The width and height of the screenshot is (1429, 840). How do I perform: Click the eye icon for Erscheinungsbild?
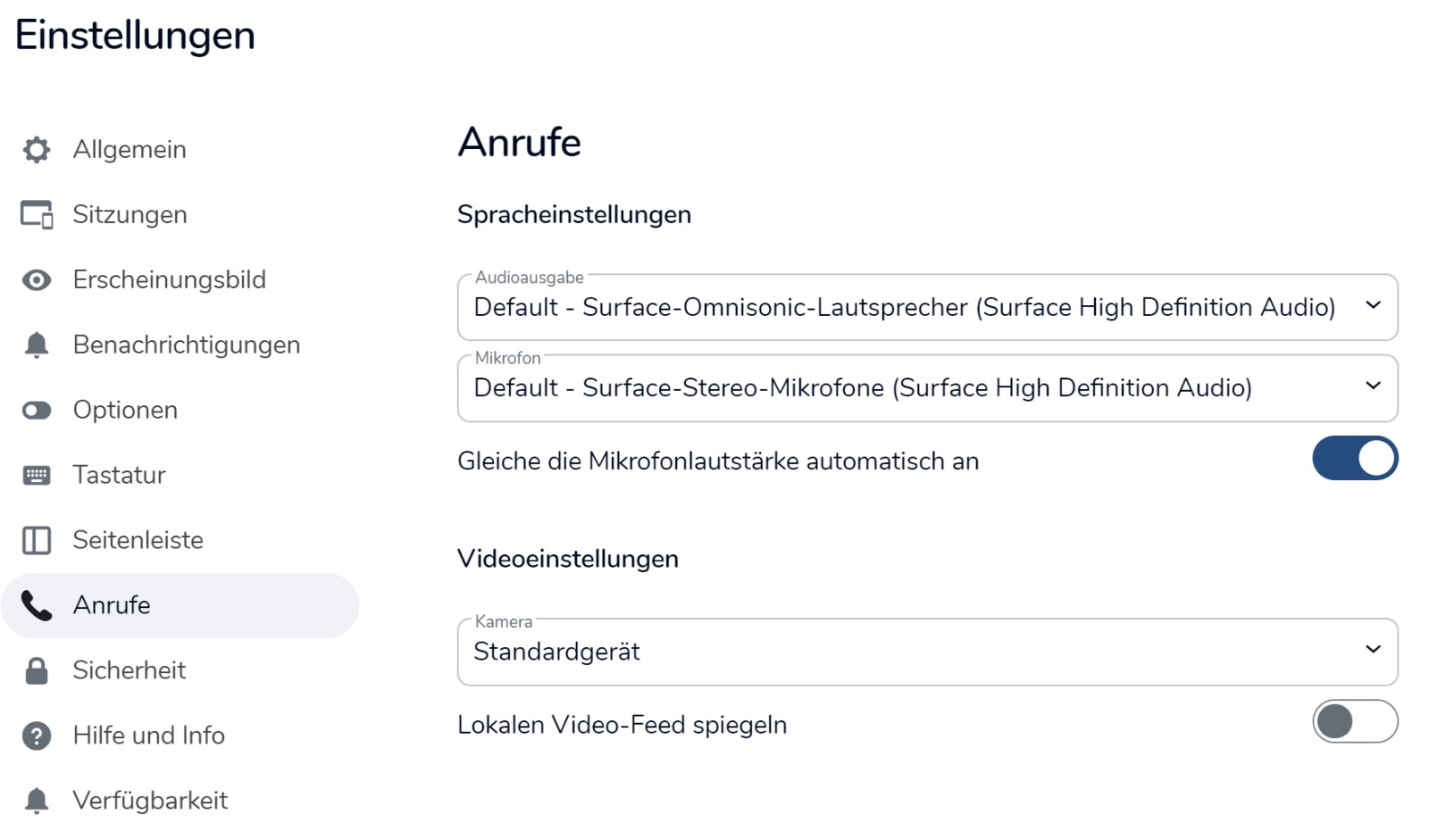click(37, 280)
